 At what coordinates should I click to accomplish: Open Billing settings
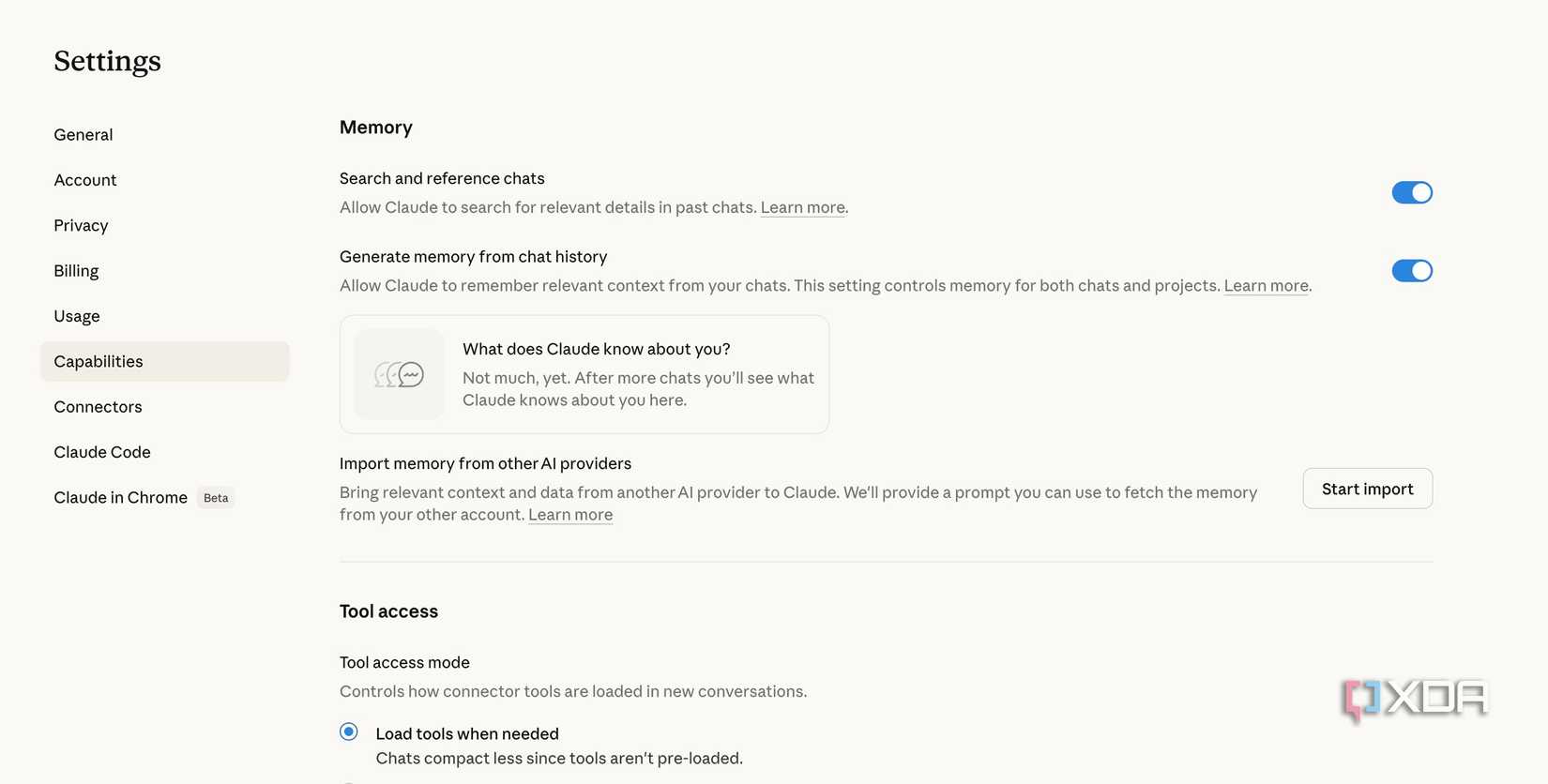[76, 270]
